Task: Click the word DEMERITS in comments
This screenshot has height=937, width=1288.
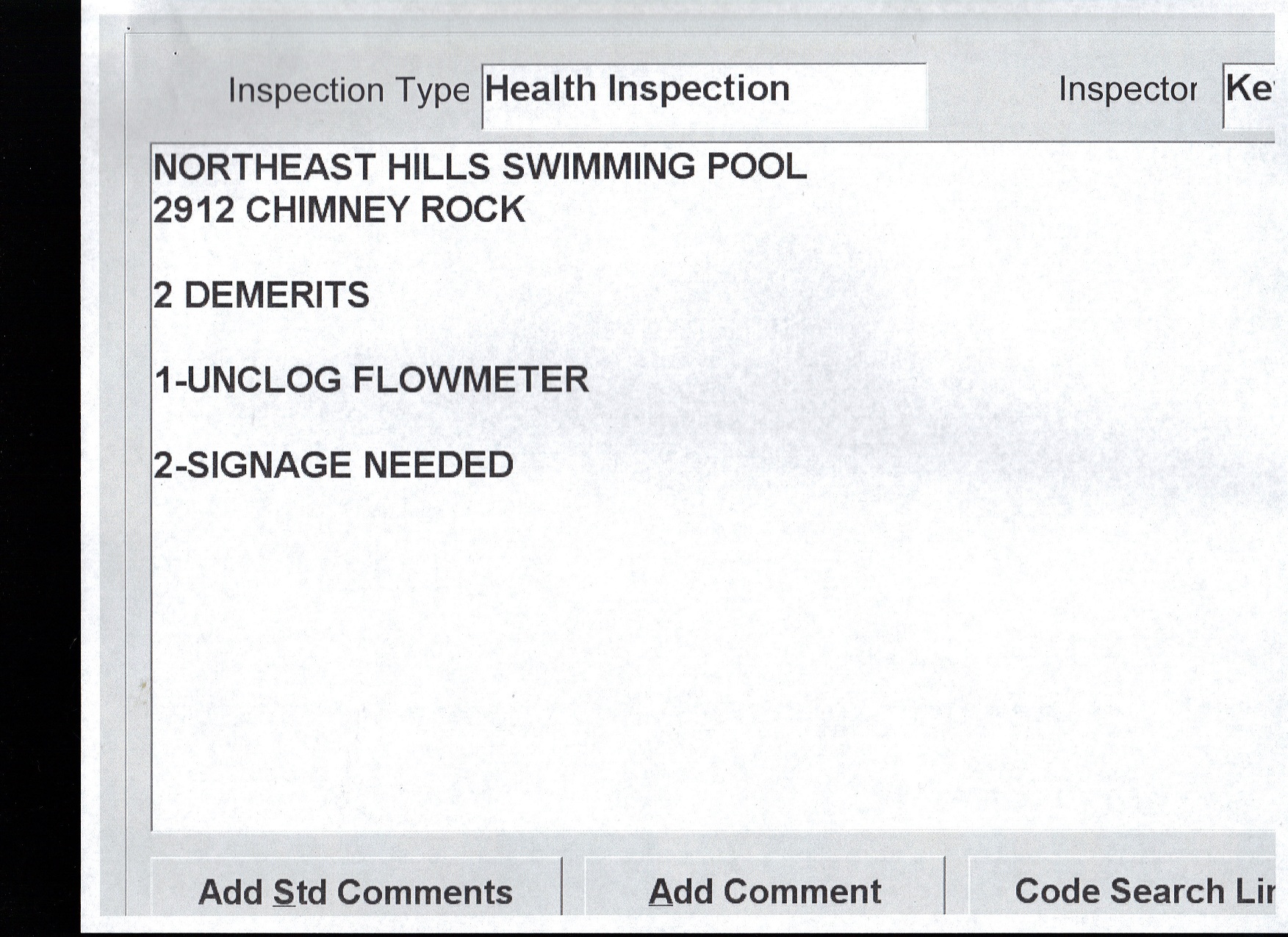Action: (x=276, y=295)
